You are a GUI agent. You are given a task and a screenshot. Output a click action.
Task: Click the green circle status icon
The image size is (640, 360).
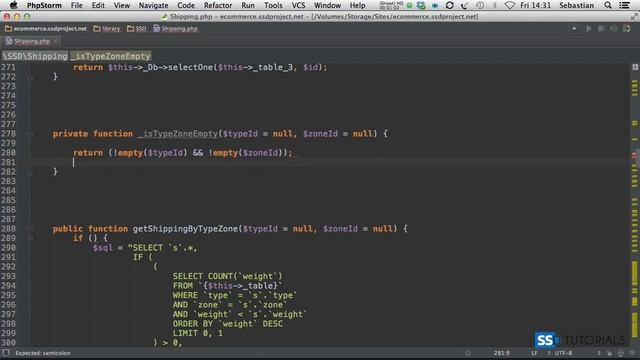coord(409,5)
